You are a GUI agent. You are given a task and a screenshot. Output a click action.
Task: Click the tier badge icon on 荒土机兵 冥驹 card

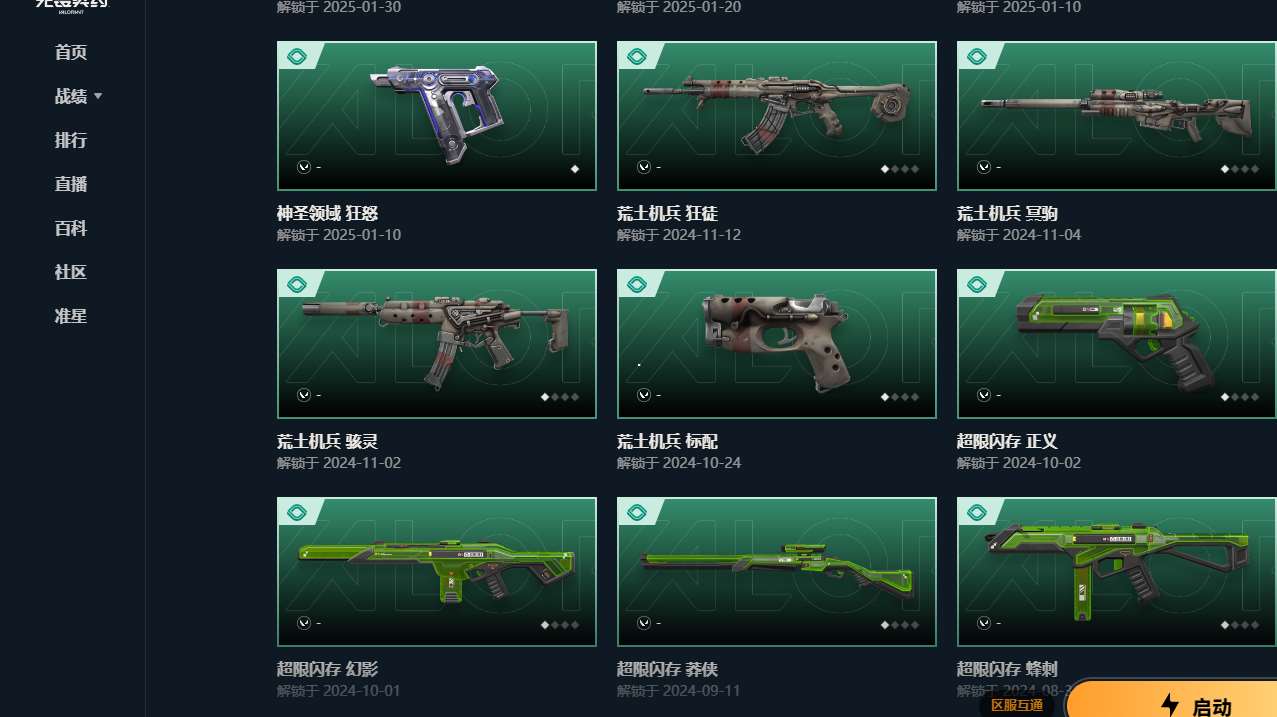(976, 56)
